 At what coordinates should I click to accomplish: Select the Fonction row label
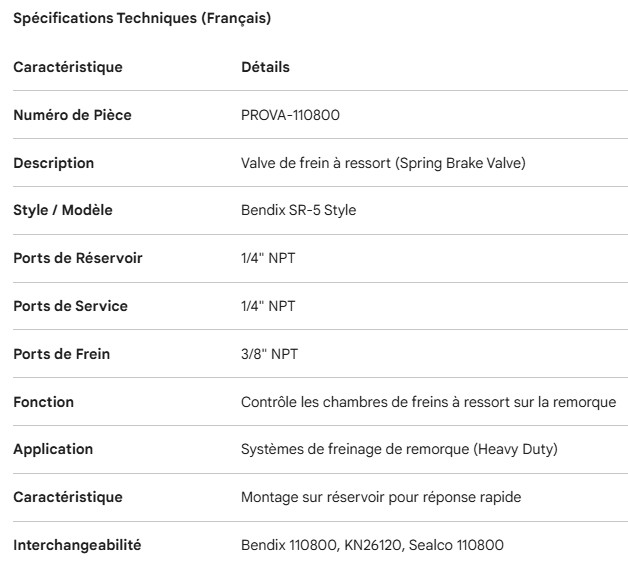[43, 402]
